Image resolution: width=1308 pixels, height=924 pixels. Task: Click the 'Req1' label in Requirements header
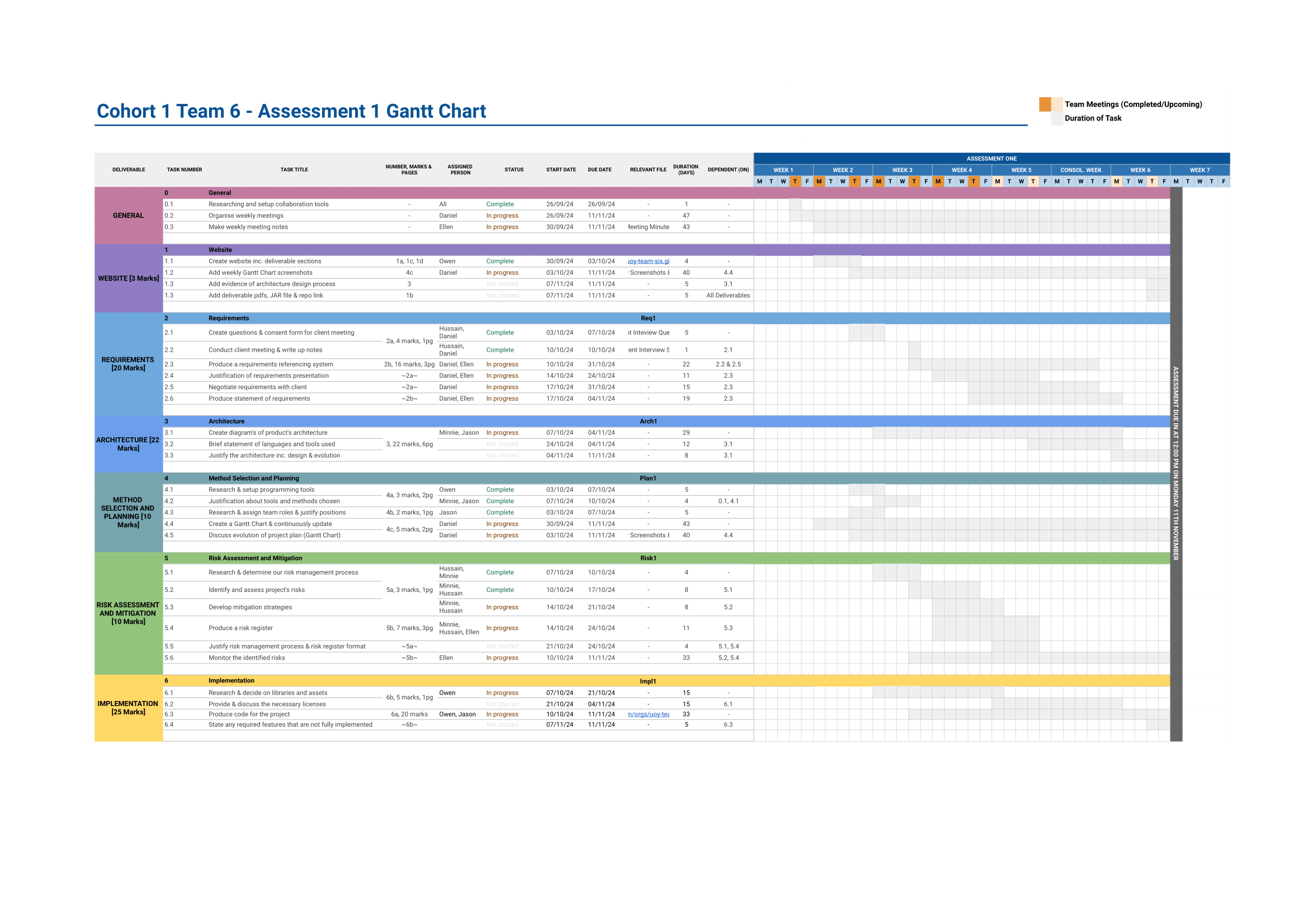coord(648,318)
